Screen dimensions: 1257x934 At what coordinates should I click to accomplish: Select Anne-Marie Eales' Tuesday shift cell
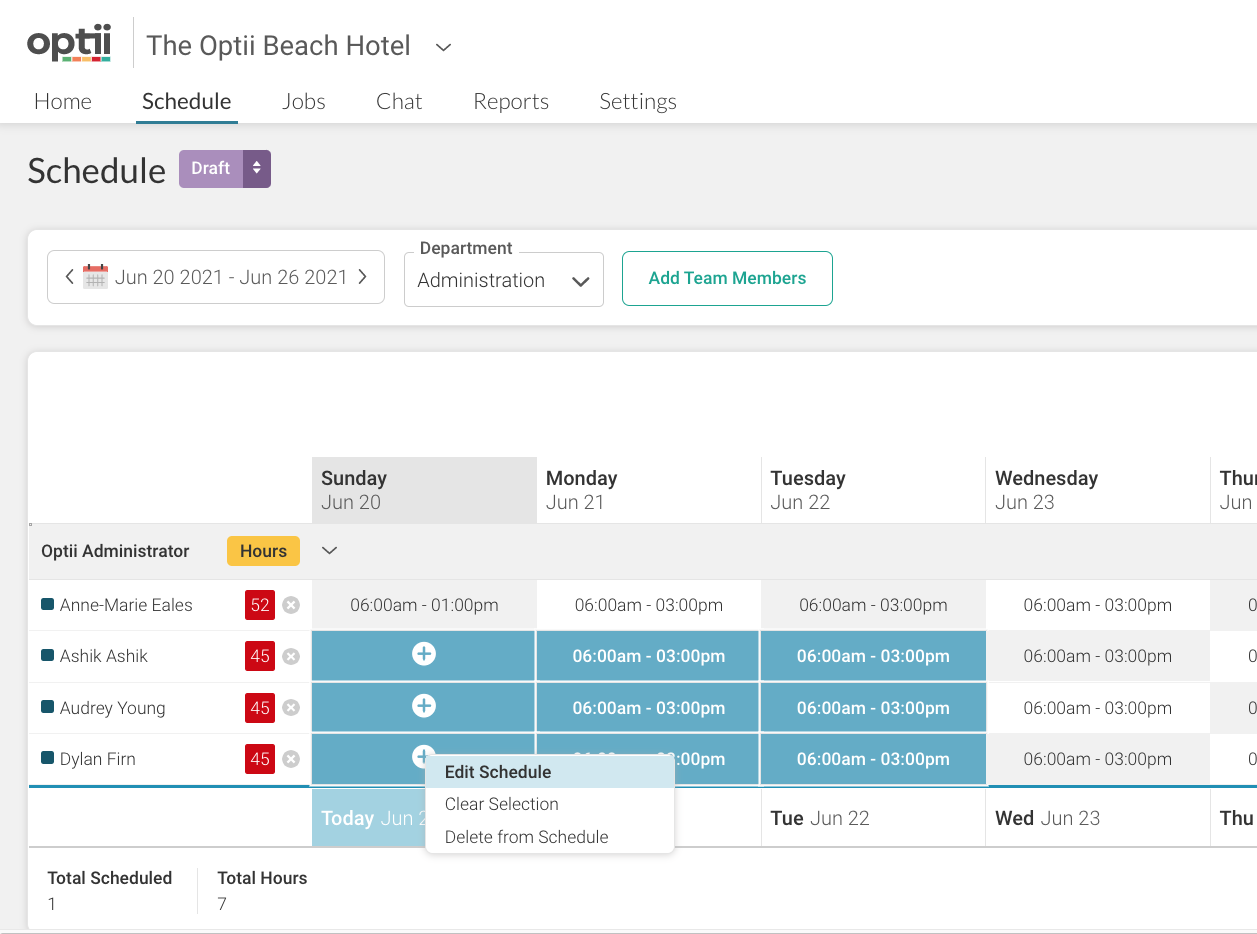click(873, 605)
